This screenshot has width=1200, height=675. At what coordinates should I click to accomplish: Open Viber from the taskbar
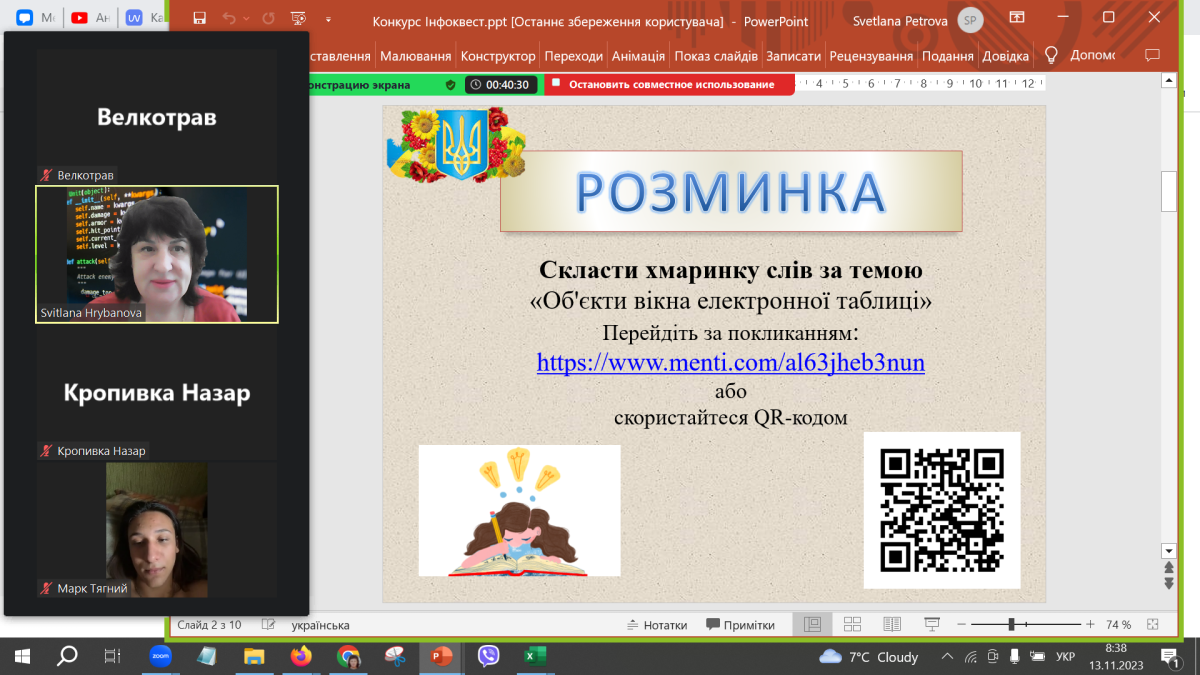pos(488,656)
